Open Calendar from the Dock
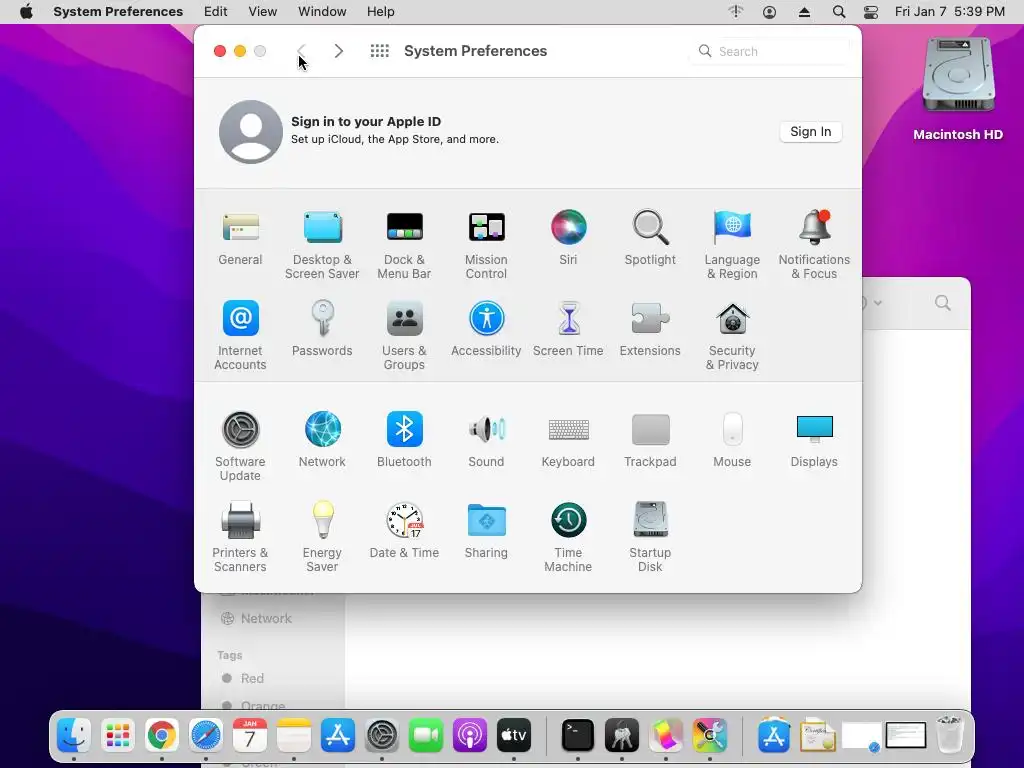 [249, 735]
